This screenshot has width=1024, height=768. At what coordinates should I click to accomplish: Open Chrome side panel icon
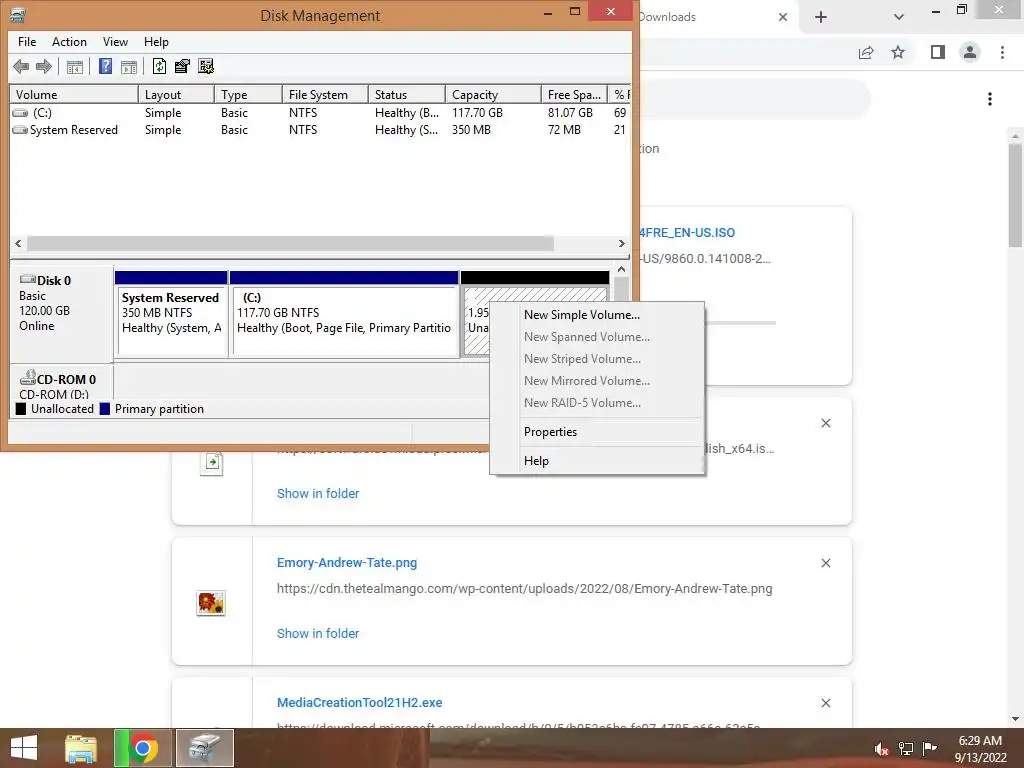[938, 52]
